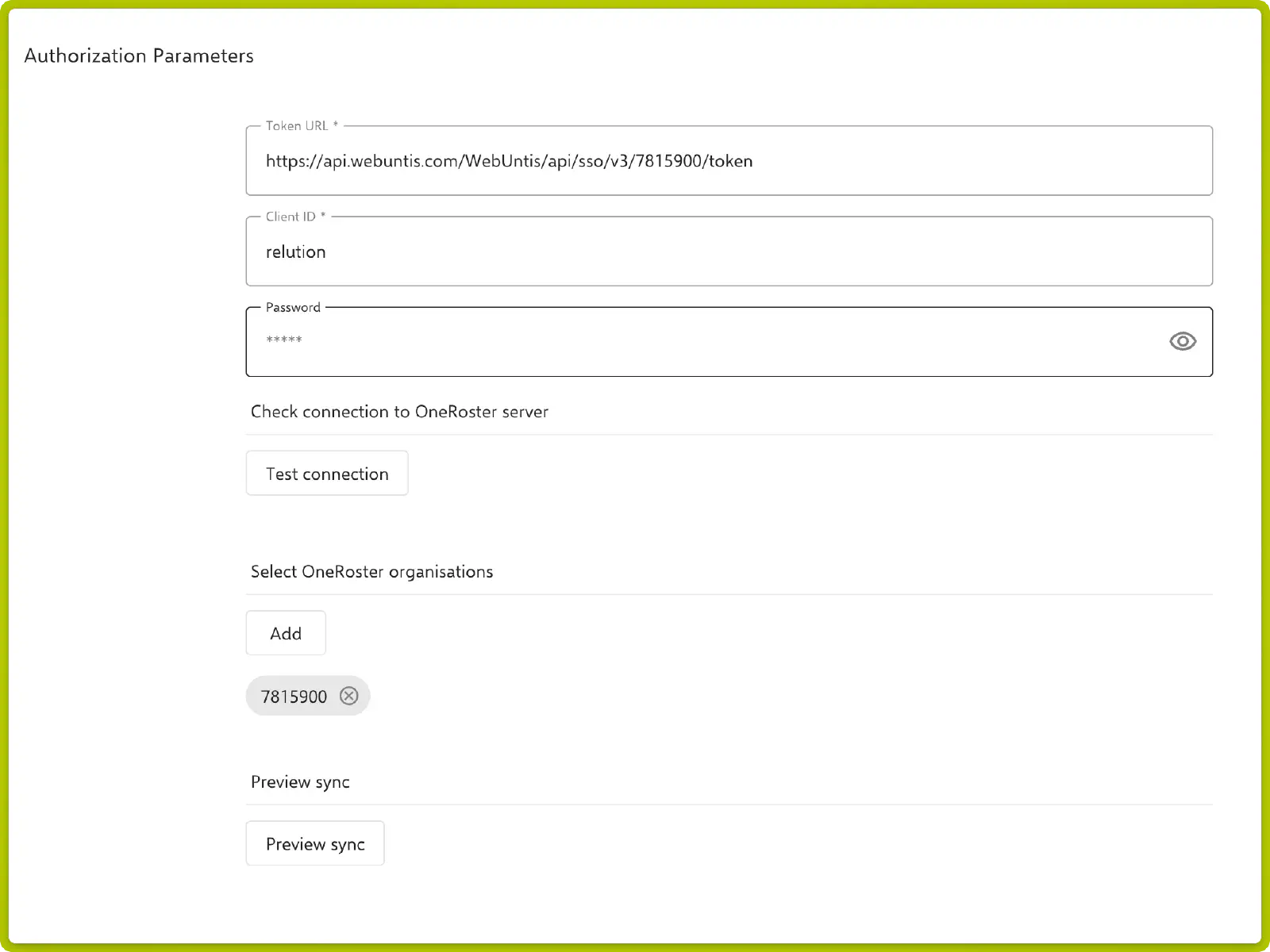1270x952 pixels.
Task: Focus the Client ID field containing relution
Action: 729,251
